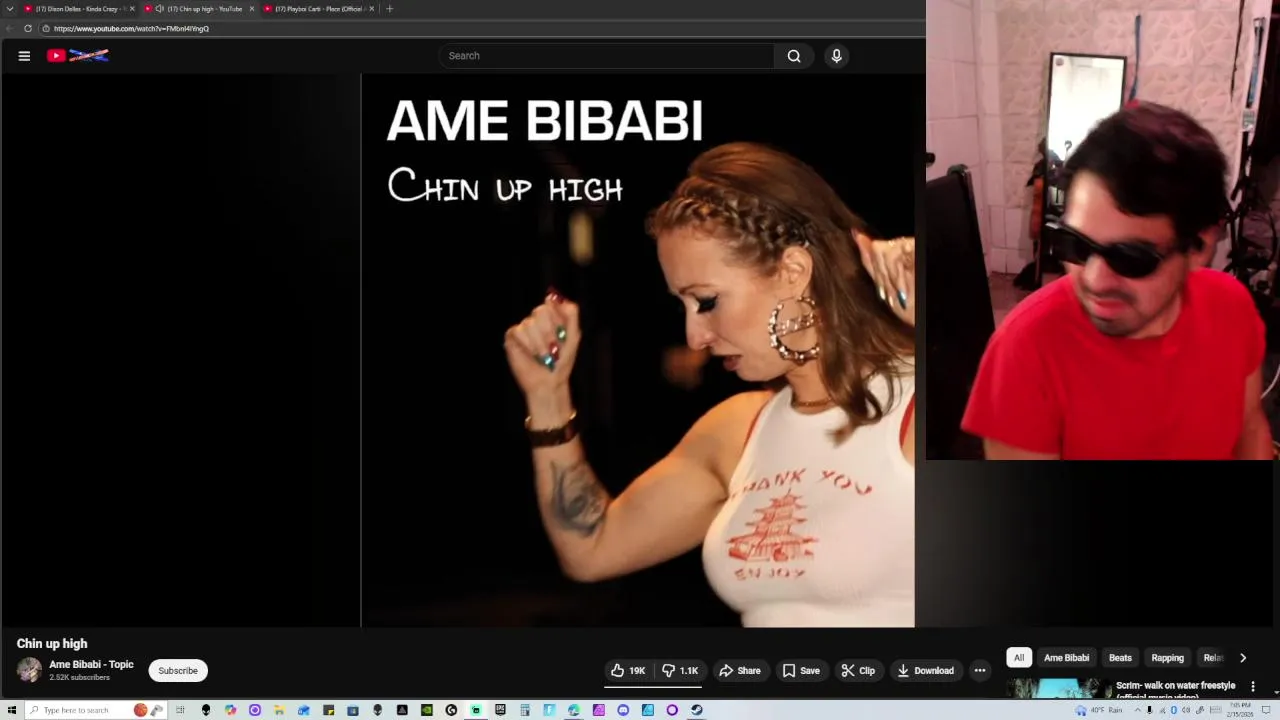The width and height of the screenshot is (1280, 720).
Task: Open File Explorer from taskbar
Action: click(x=278, y=710)
